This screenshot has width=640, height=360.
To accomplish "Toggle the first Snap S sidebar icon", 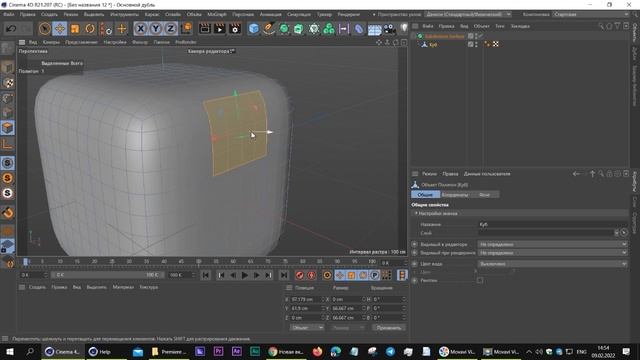I will click(x=7, y=163).
